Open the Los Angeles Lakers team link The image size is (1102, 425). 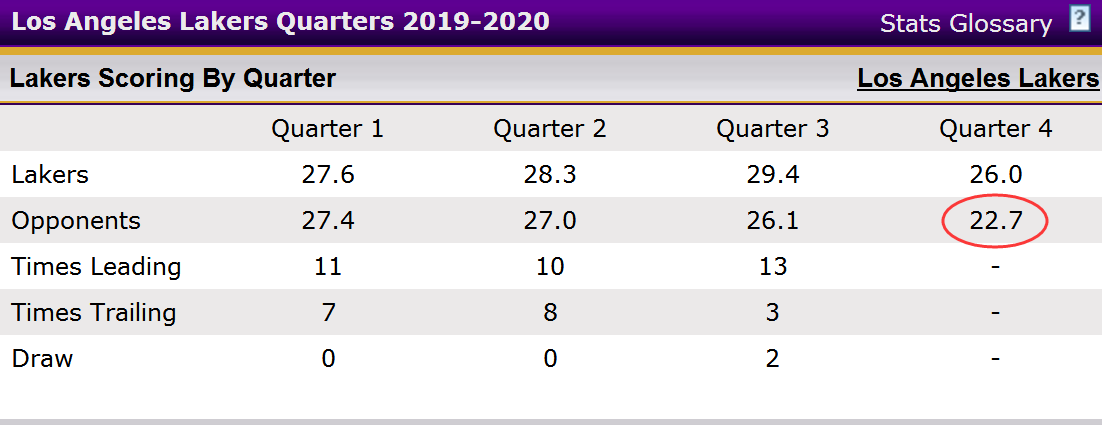point(978,78)
